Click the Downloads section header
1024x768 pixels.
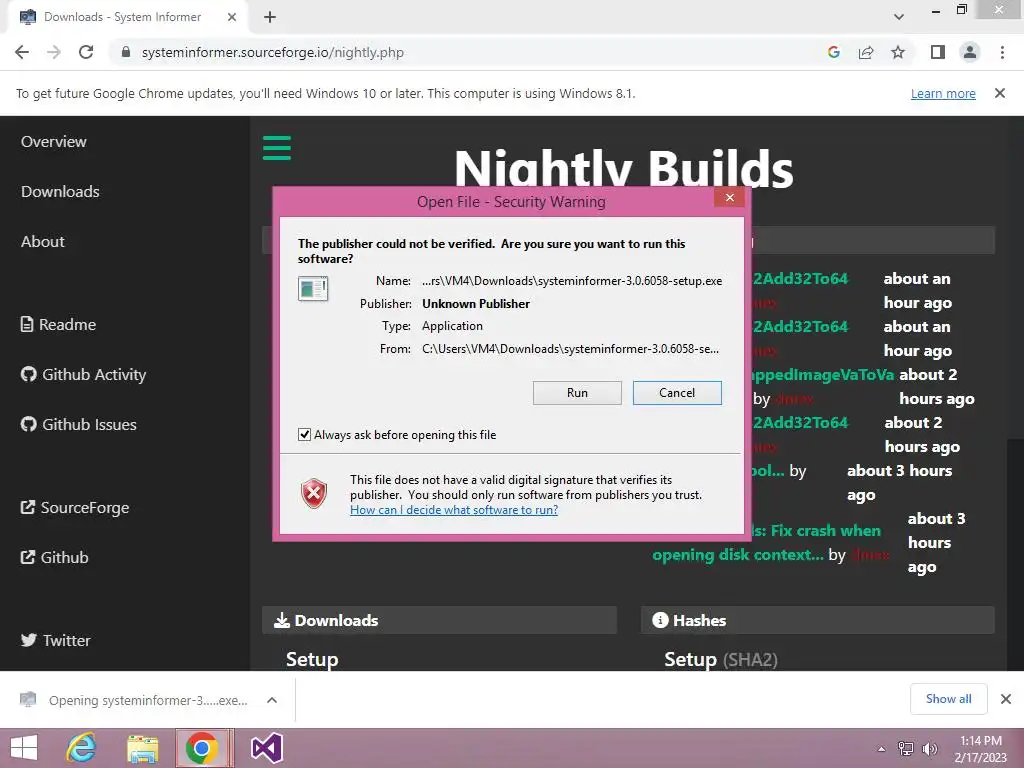[439, 620]
